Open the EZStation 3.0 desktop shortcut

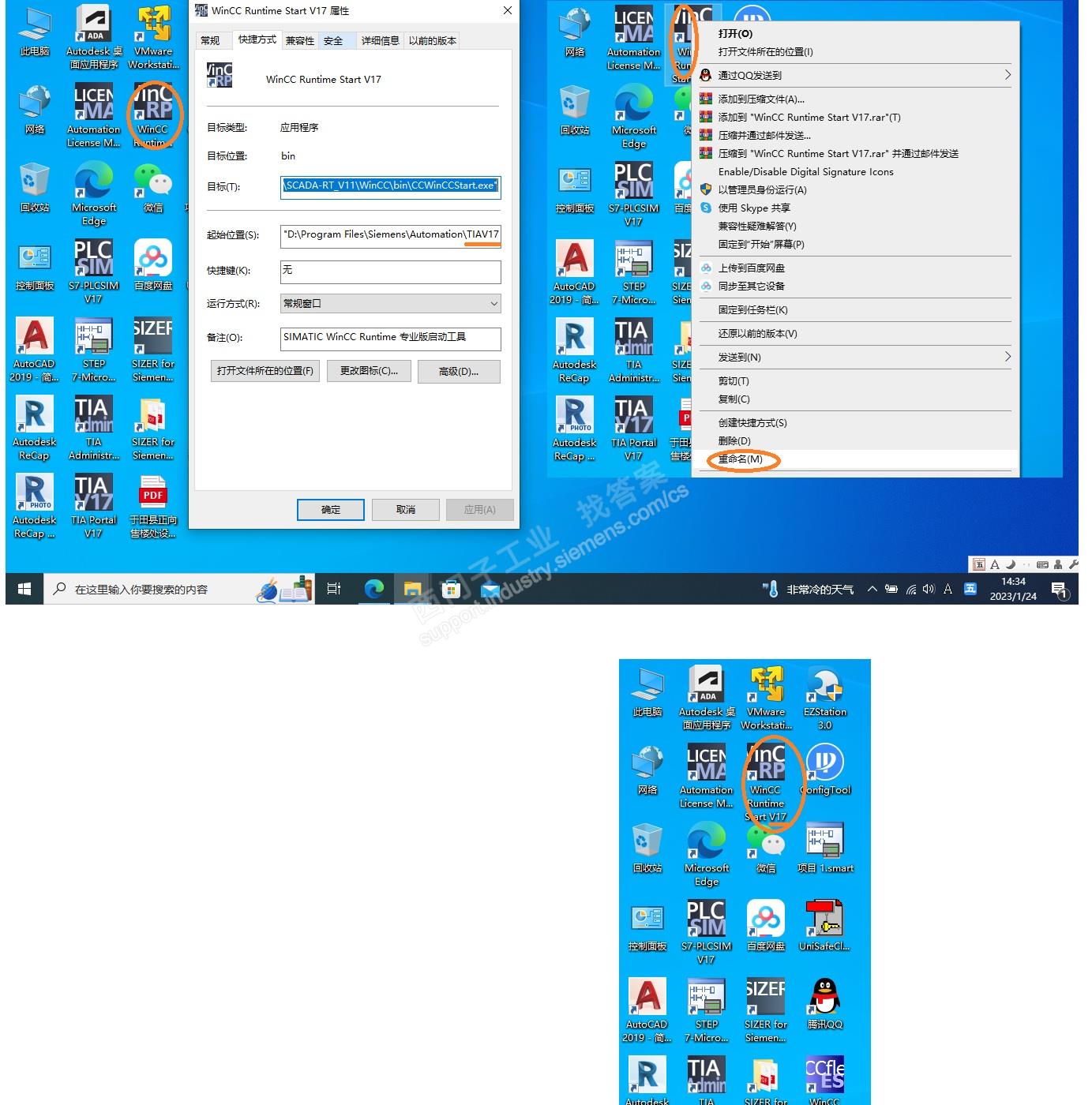825,698
